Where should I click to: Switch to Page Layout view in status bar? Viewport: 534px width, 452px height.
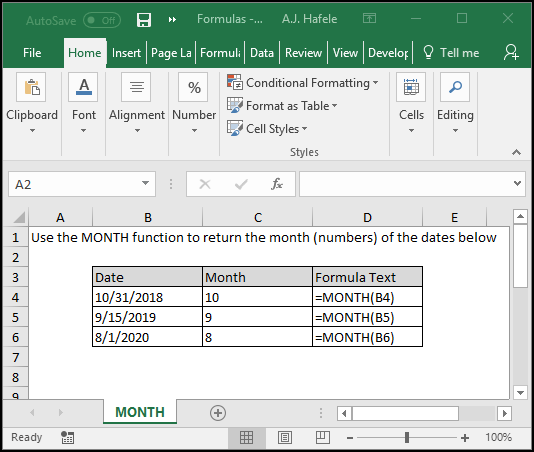point(285,437)
